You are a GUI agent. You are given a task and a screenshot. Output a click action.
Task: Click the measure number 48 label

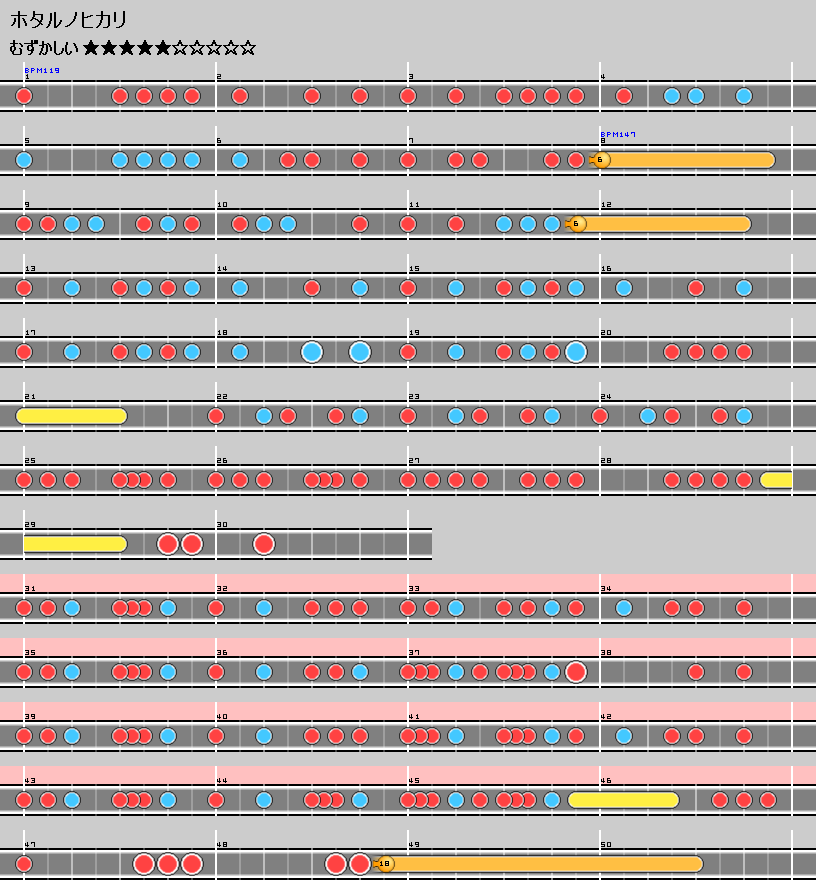(x=222, y=844)
